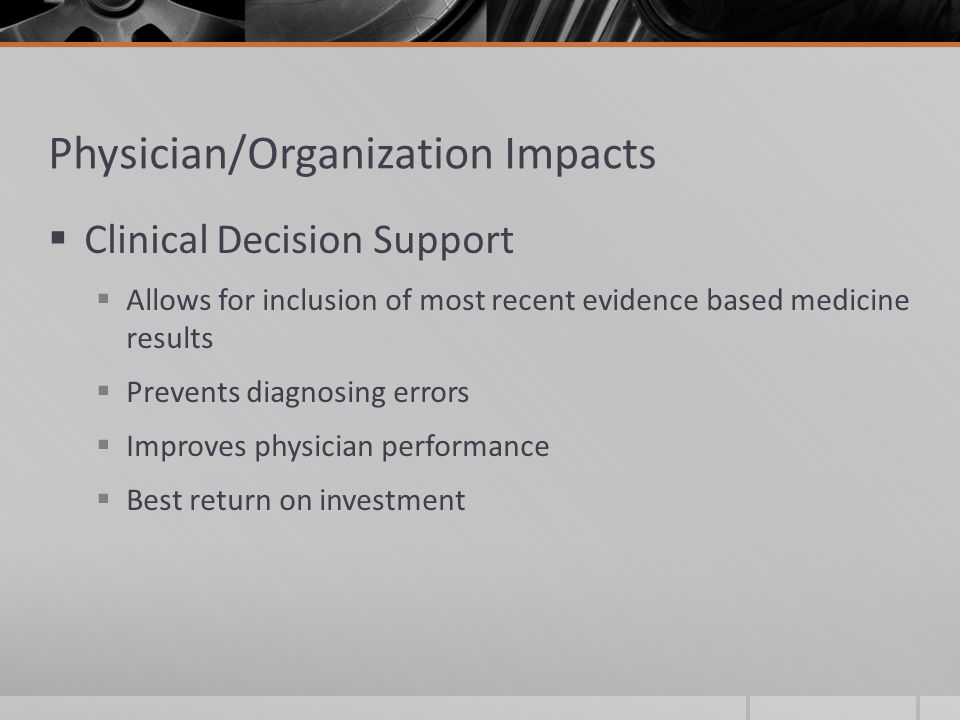Image resolution: width=960 pixels, height=720 pixels.
Task: Click the wrapped word "results"
Action: [170, 339]
